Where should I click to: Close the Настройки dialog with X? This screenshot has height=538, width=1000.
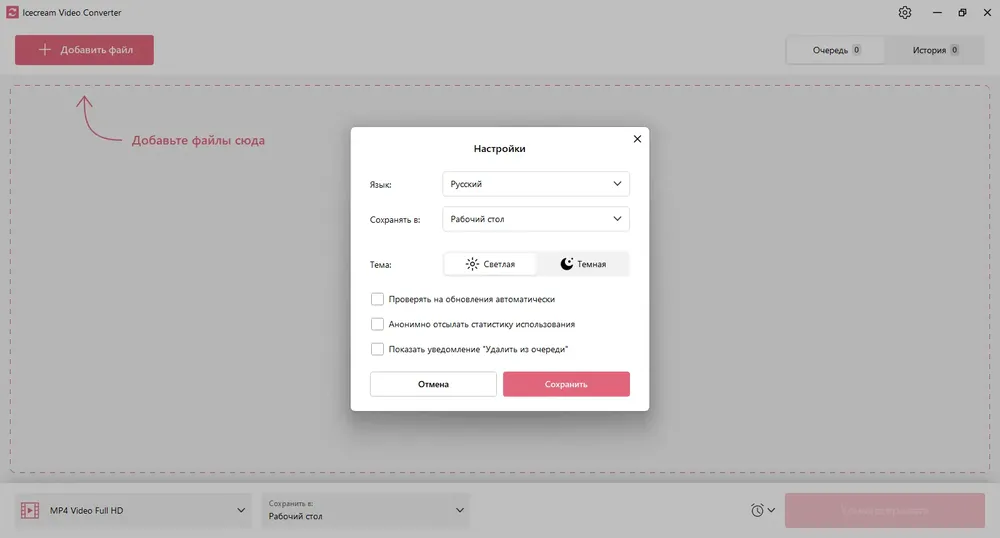click(637, 139)
